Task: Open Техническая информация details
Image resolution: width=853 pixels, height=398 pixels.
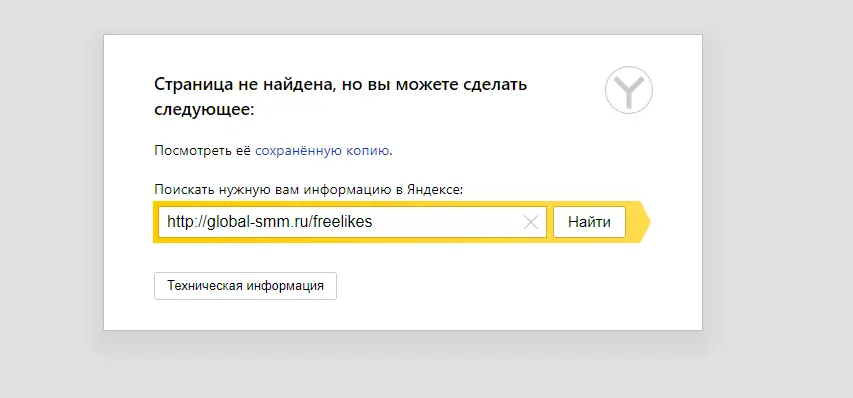Action: click(245, 286)
